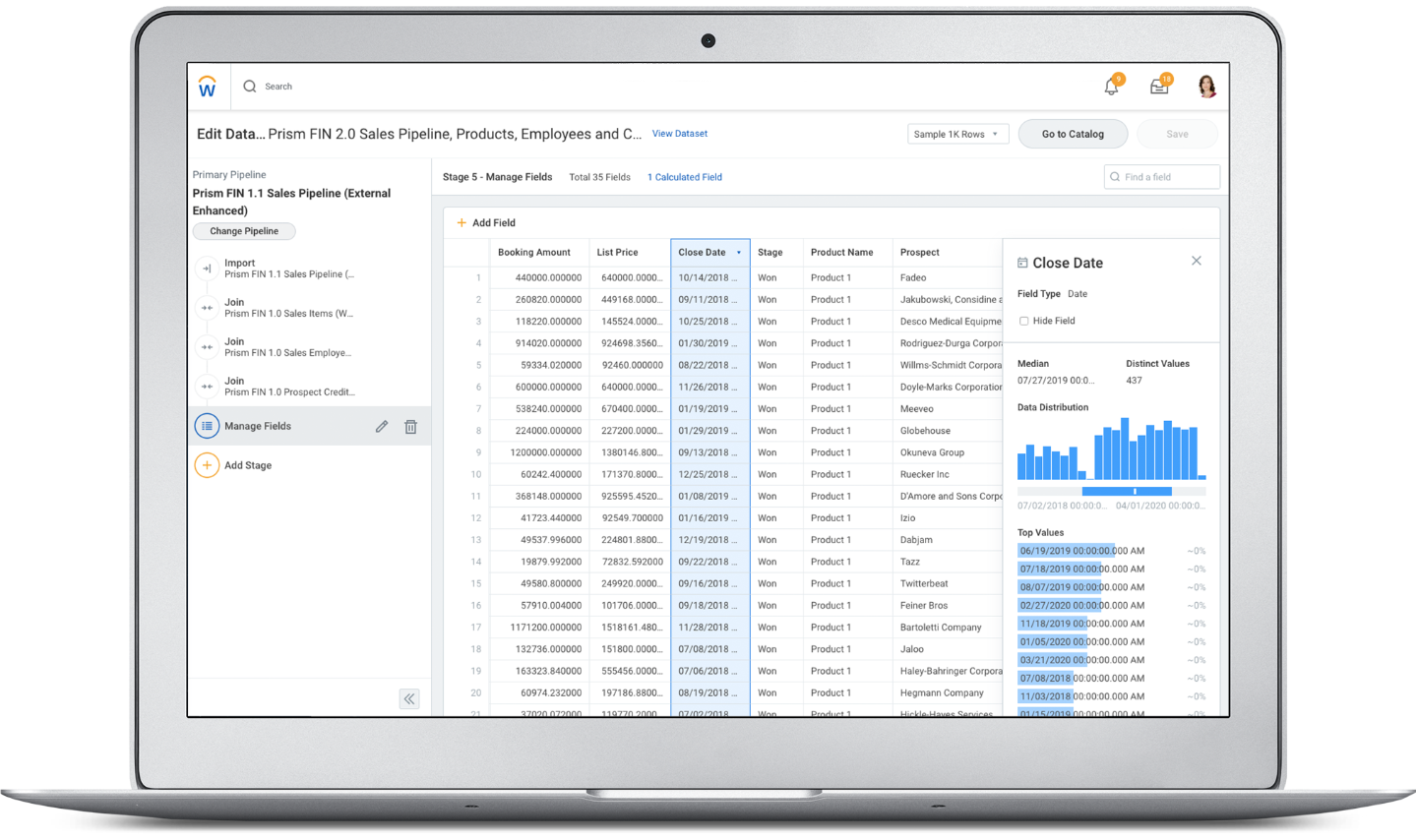This screenshot has width=1416, height=840.
Task: Close the Close Date field panel
Action: [x=1196, y=260]
